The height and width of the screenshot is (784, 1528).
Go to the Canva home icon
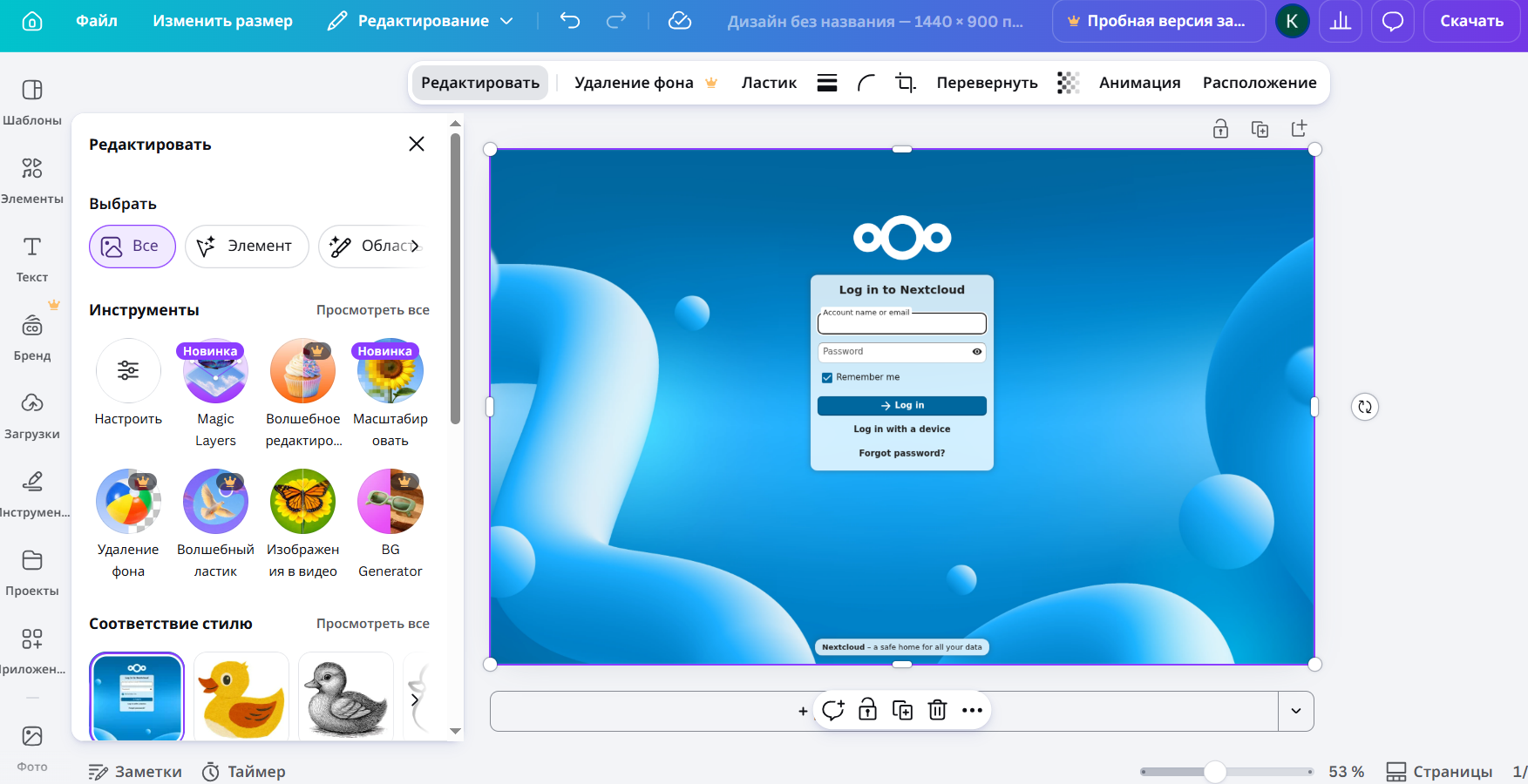(x=32, y=21)
